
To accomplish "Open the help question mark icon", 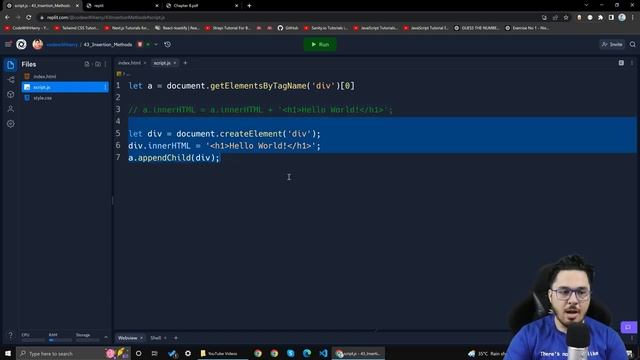I will point(11,335).
